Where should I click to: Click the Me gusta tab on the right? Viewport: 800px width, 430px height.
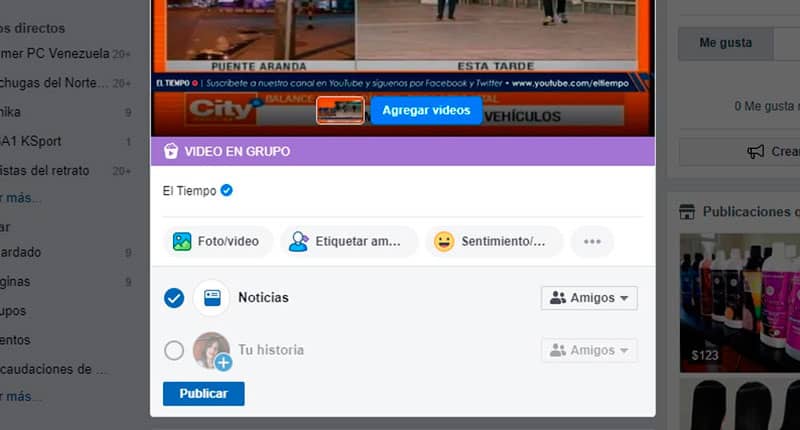(x=726, y=43)
